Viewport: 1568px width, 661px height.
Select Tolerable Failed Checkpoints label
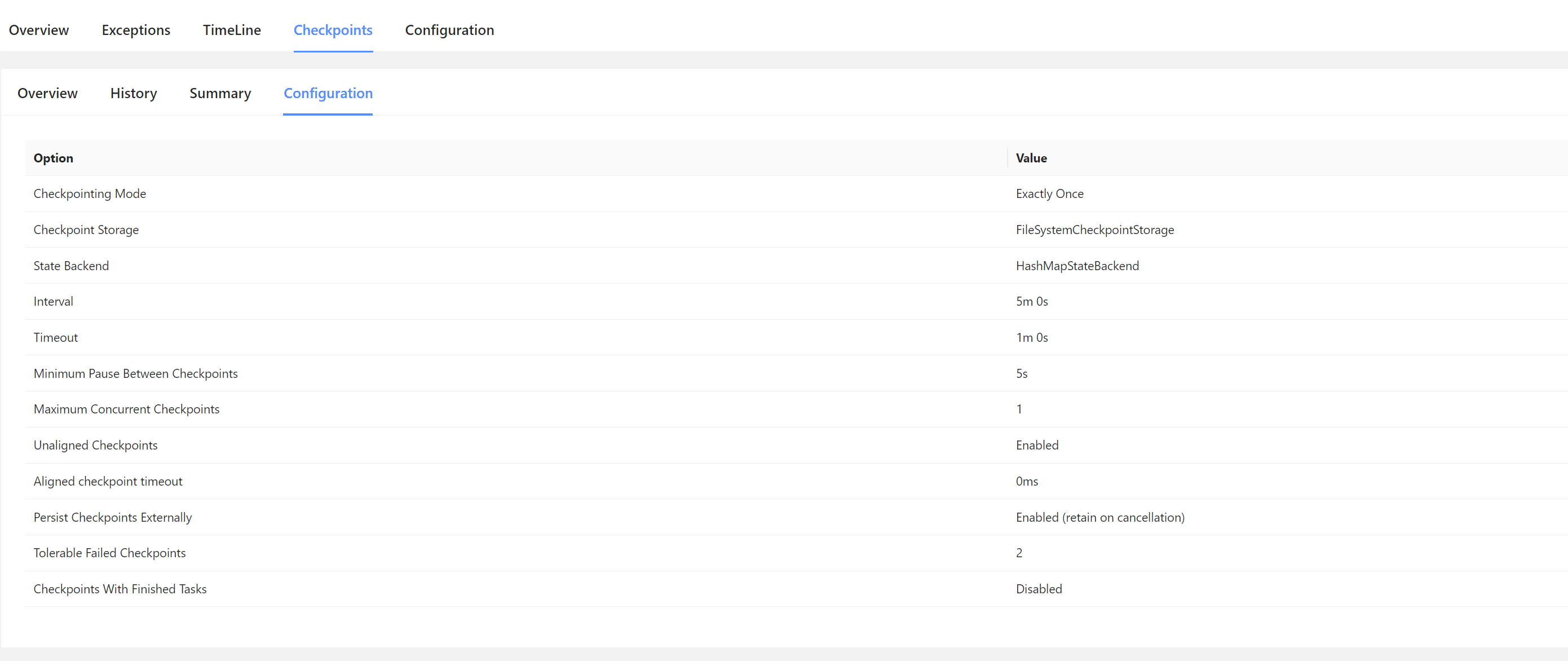click(x=109, y=553)
